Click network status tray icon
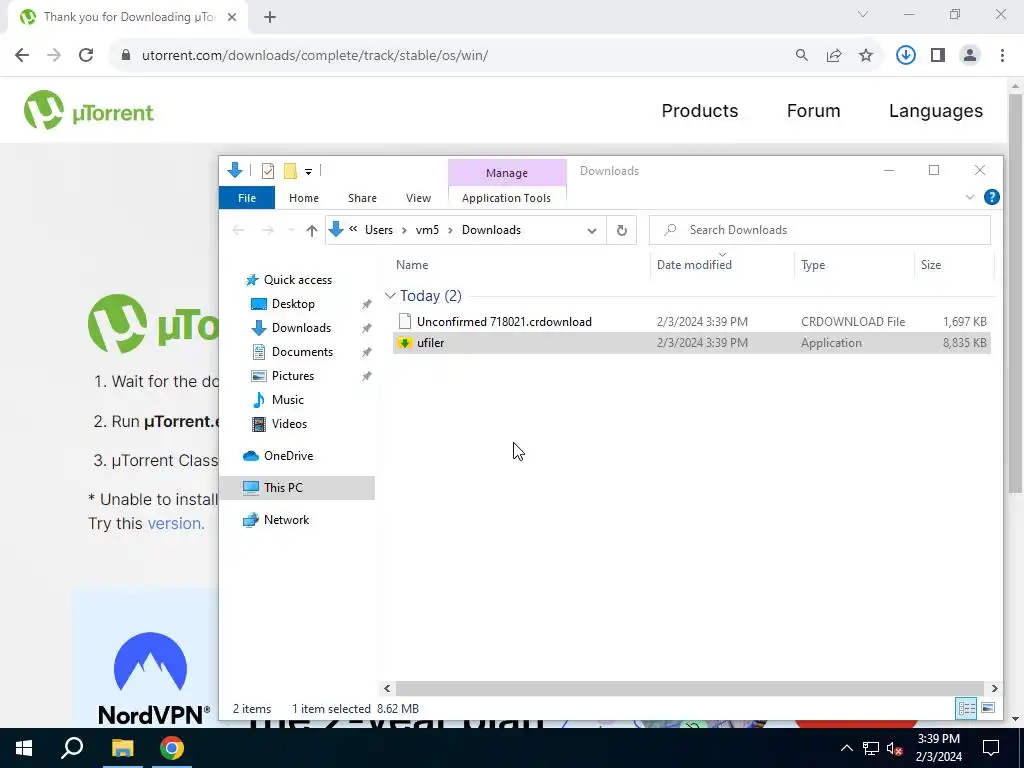 pyautogui.click(x=871, y=748)
